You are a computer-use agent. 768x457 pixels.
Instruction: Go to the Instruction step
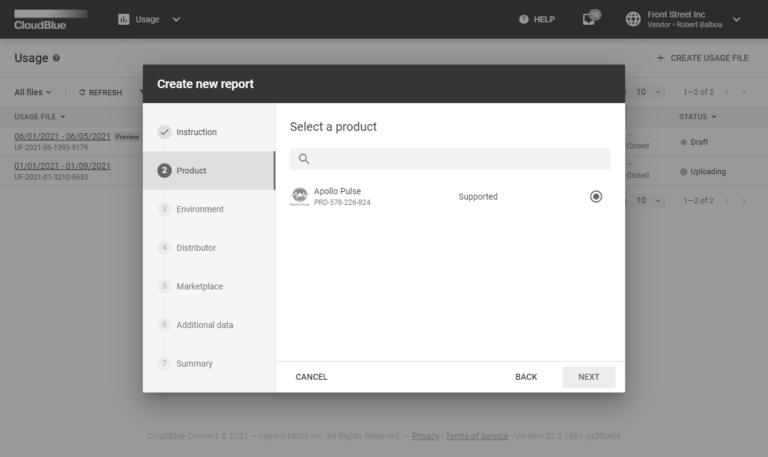[209, 132]
